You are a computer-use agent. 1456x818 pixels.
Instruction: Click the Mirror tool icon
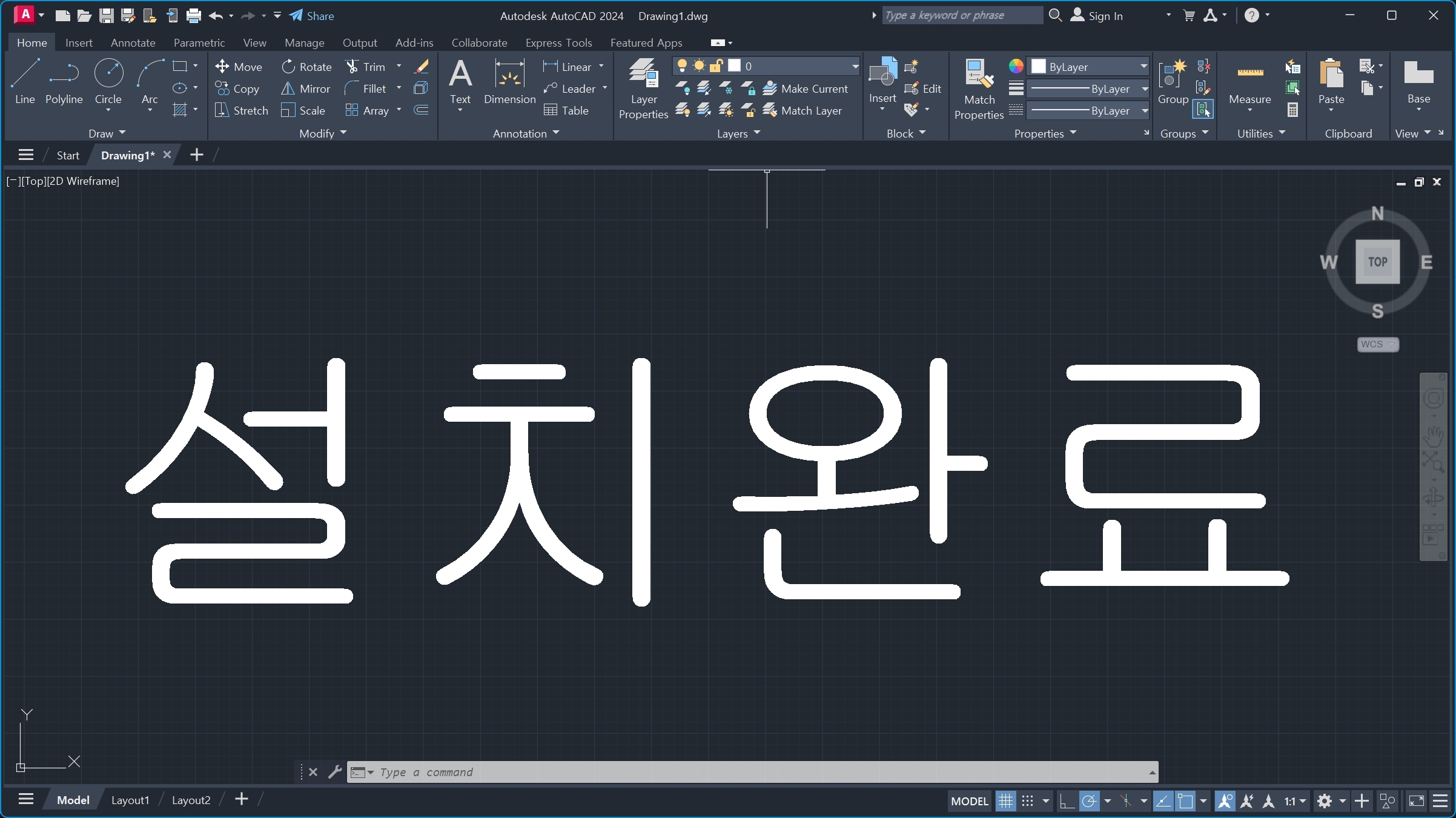click(288, 89)
